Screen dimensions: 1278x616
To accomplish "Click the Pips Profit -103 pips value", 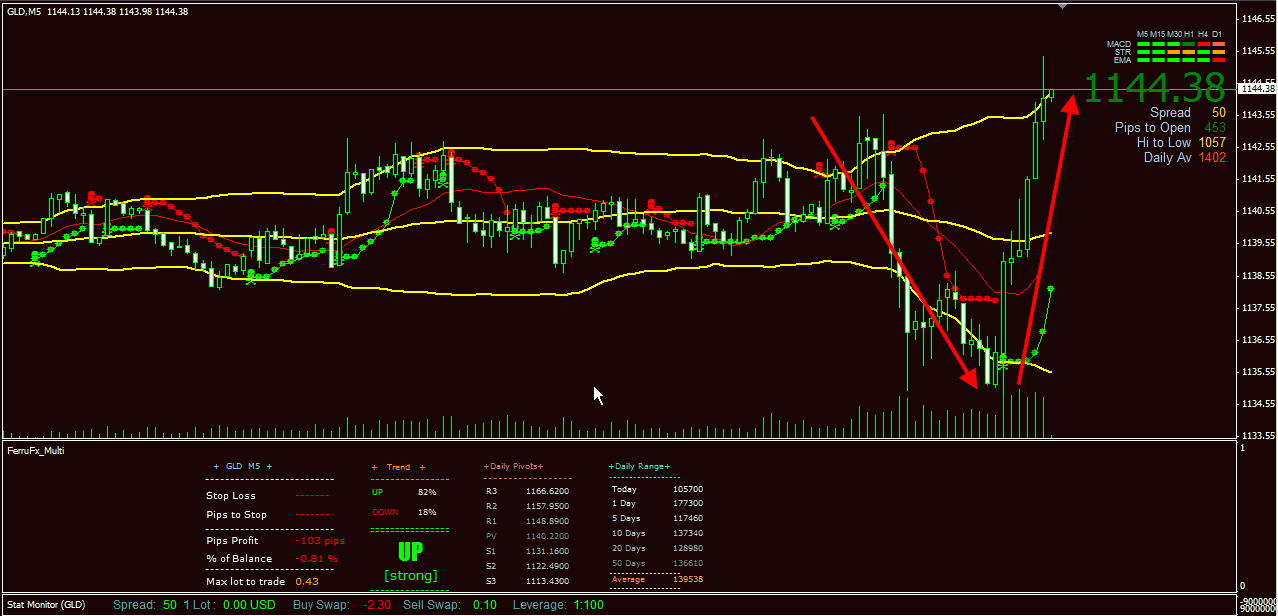I will (x=320, y=541).
